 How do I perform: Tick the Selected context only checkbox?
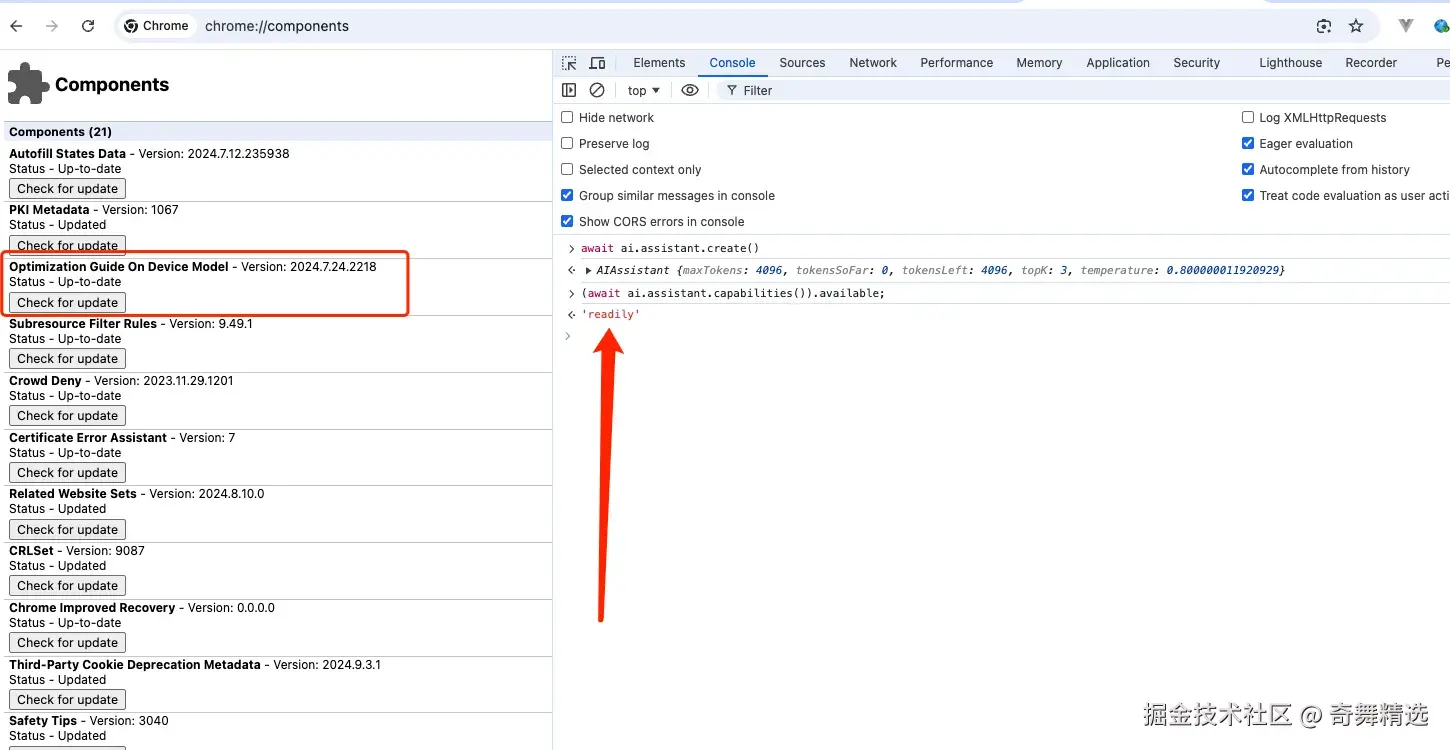(567, 169)
